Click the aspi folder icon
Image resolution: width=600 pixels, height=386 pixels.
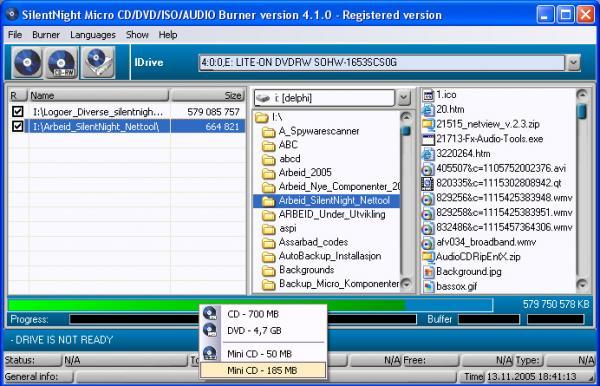tap(269, 228)
